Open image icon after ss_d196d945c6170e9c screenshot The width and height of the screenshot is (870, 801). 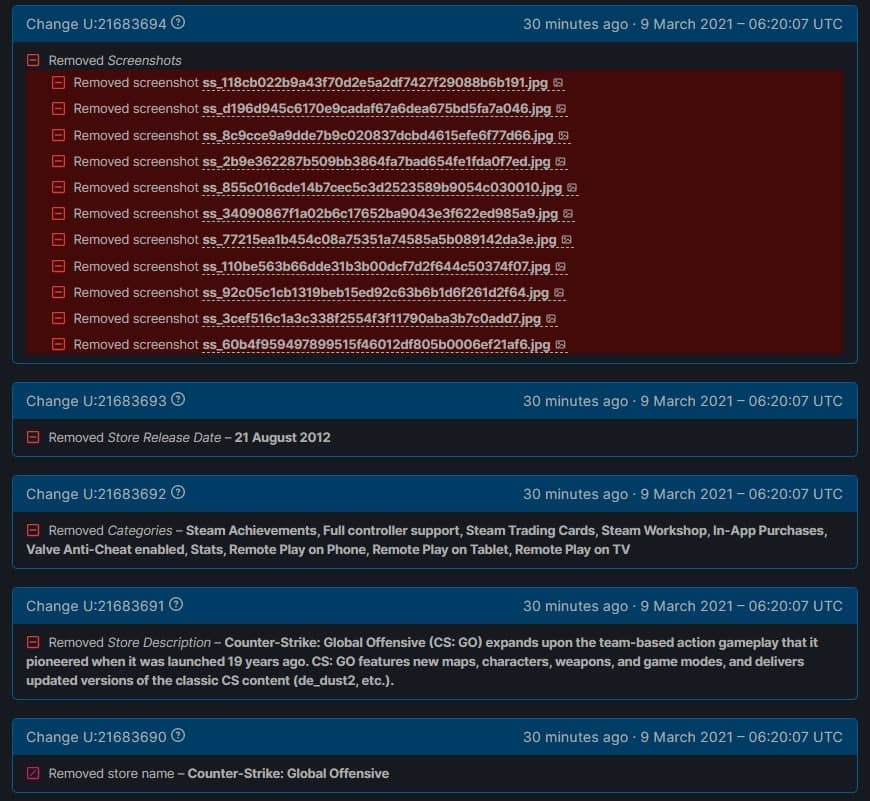(561, 109)
